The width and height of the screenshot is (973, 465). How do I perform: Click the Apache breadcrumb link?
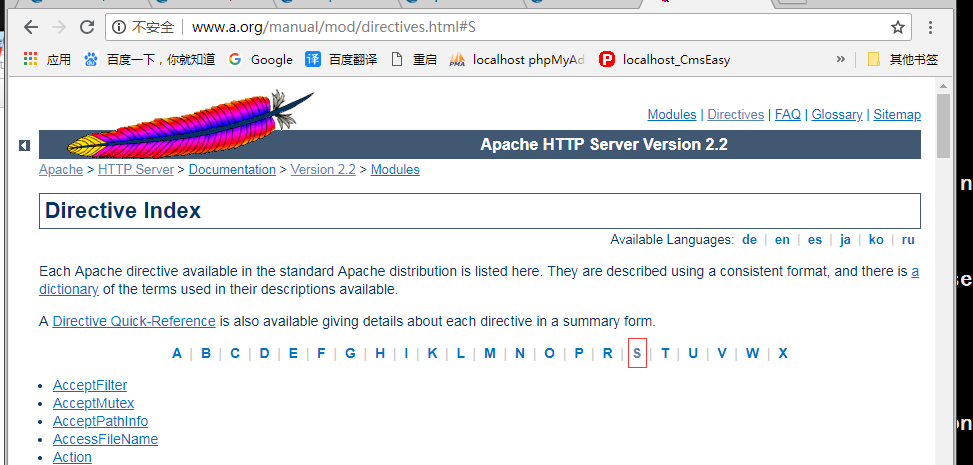[x=61, y=169]
